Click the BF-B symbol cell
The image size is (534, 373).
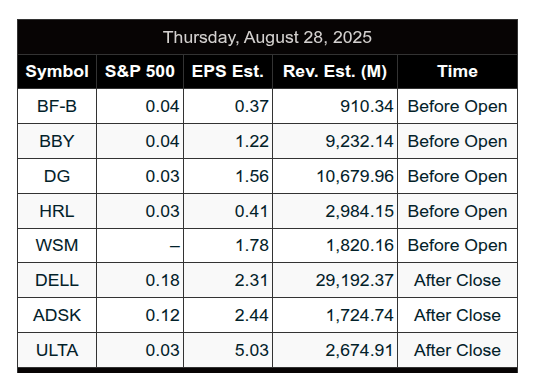[57, 106]
